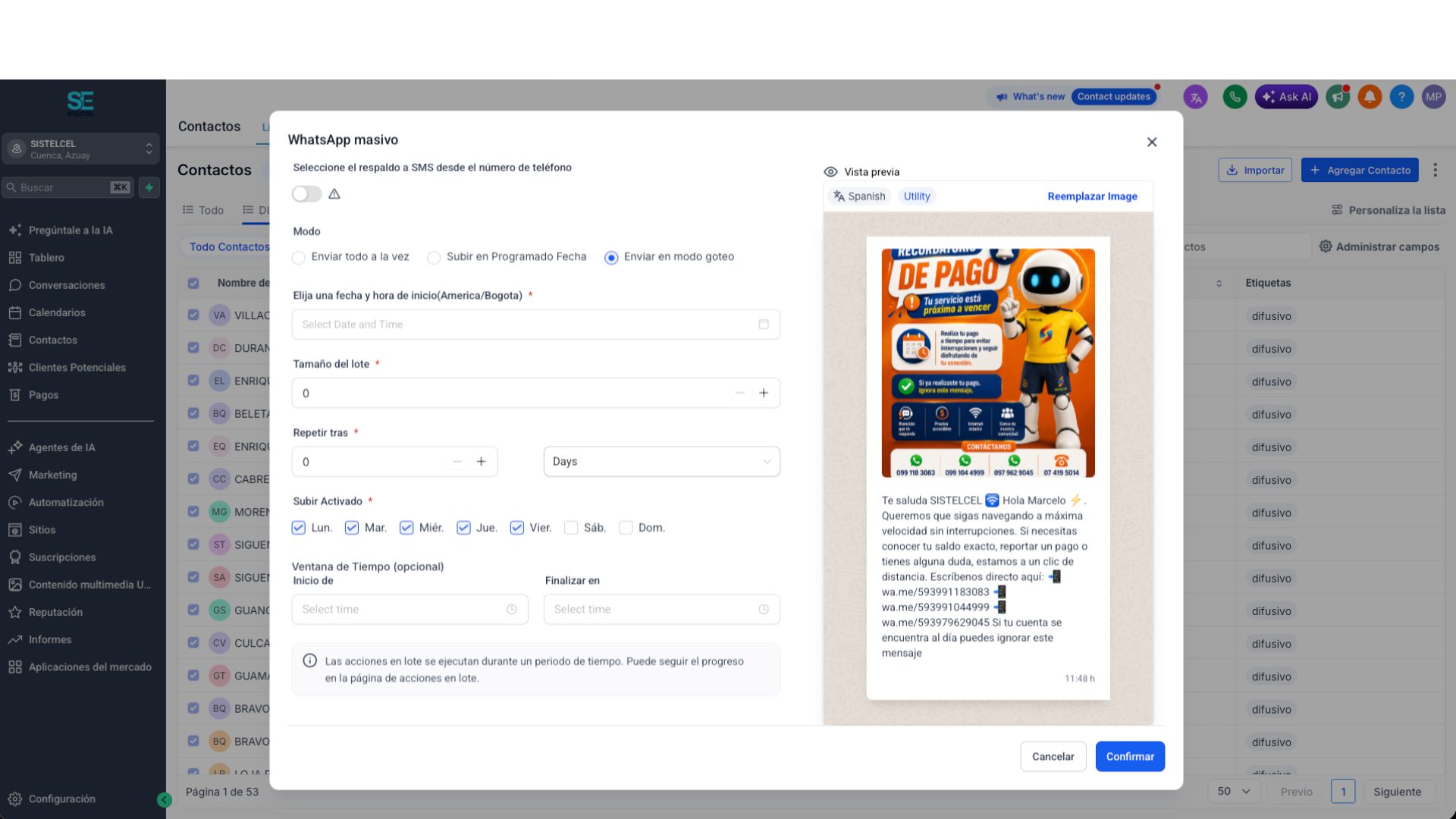
Task: Click the green quick-action lightning icon
Action: pyautogui.click(x=149, y=187)
